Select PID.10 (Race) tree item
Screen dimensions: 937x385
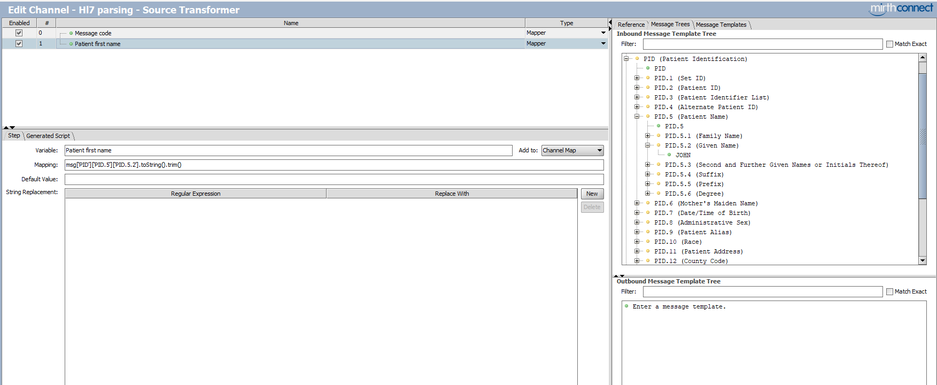[678, 242]
